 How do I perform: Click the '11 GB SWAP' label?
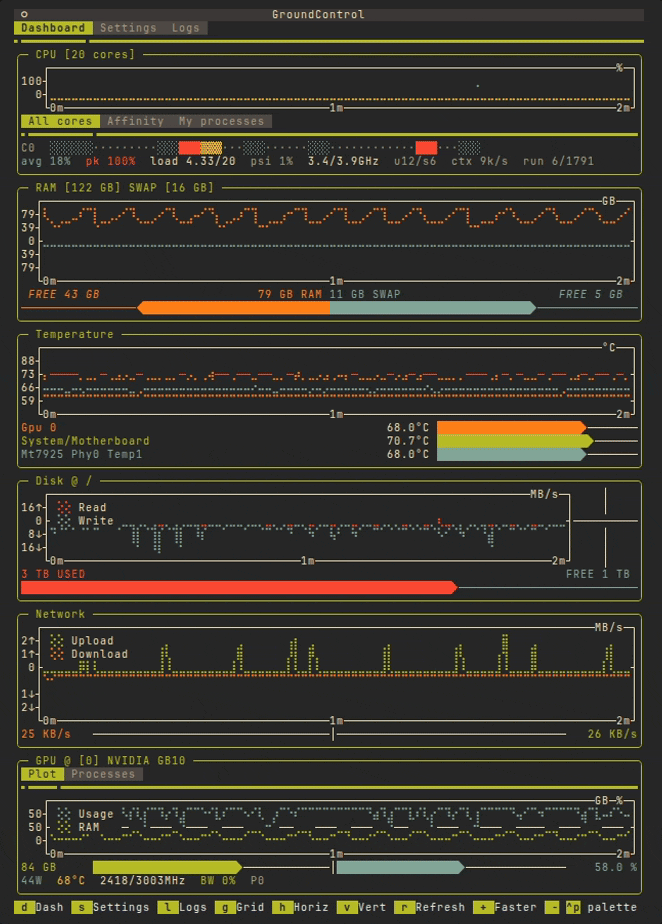tap(365, 294)
